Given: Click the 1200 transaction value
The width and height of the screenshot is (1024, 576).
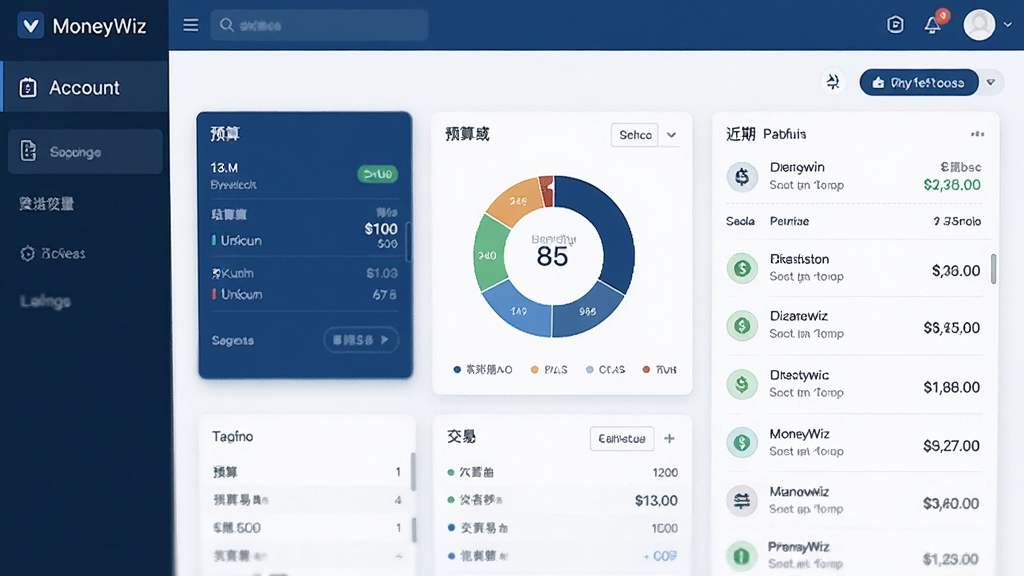Looking at the screenshot, I should coord(665,472).
